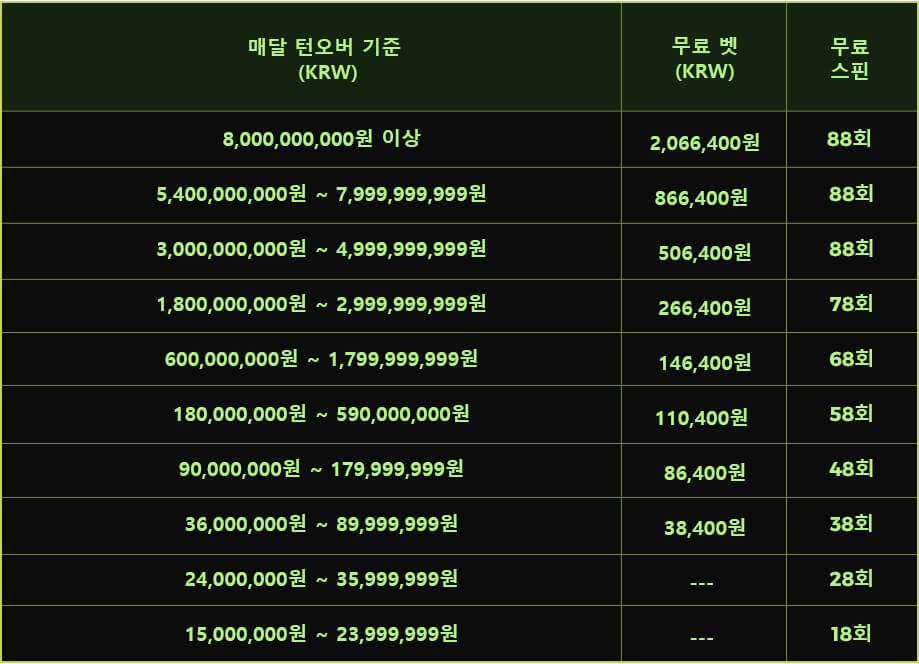This screenshot has width=919, height=664.
Task: Select the 3,000,000,000원 ~ 4,999,999,999원 range
Action: (x=321, y=249)
